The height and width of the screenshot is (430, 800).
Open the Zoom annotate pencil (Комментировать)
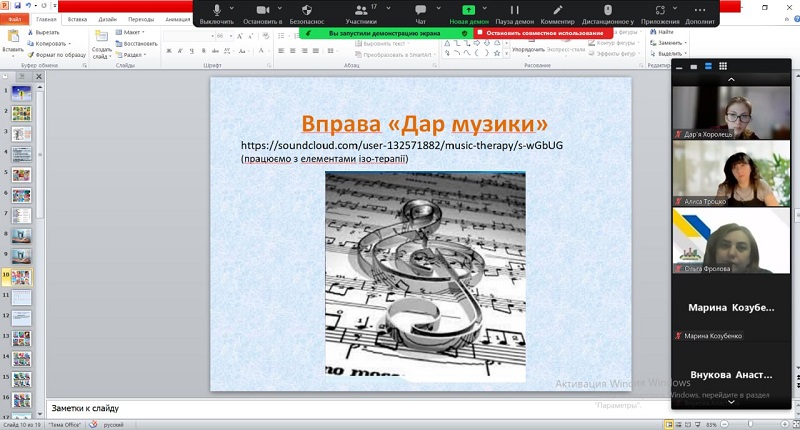coord(558,14)
